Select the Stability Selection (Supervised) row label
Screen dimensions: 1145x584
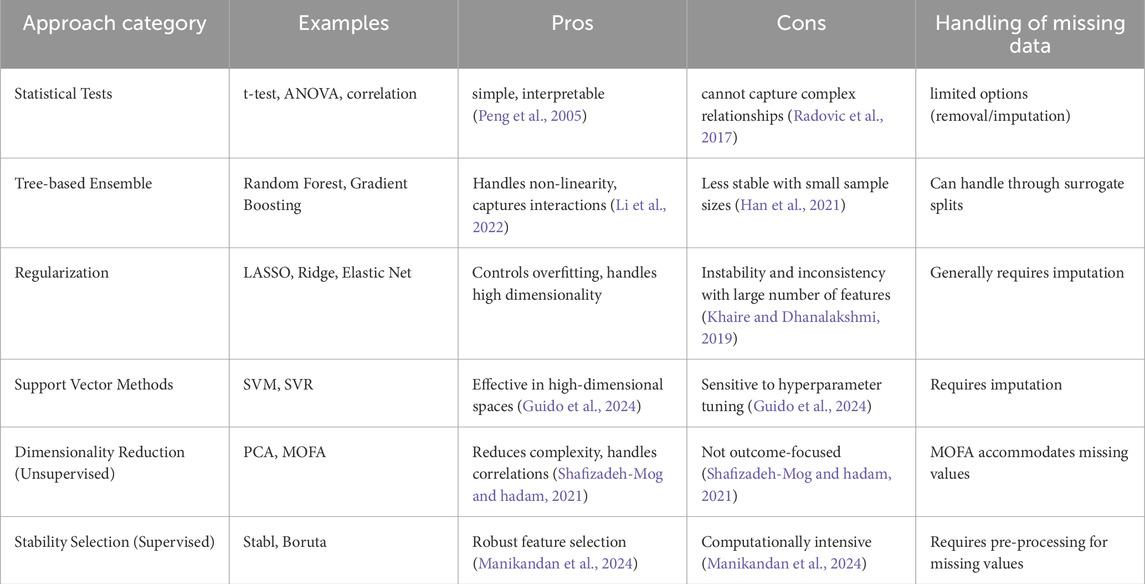115,542
